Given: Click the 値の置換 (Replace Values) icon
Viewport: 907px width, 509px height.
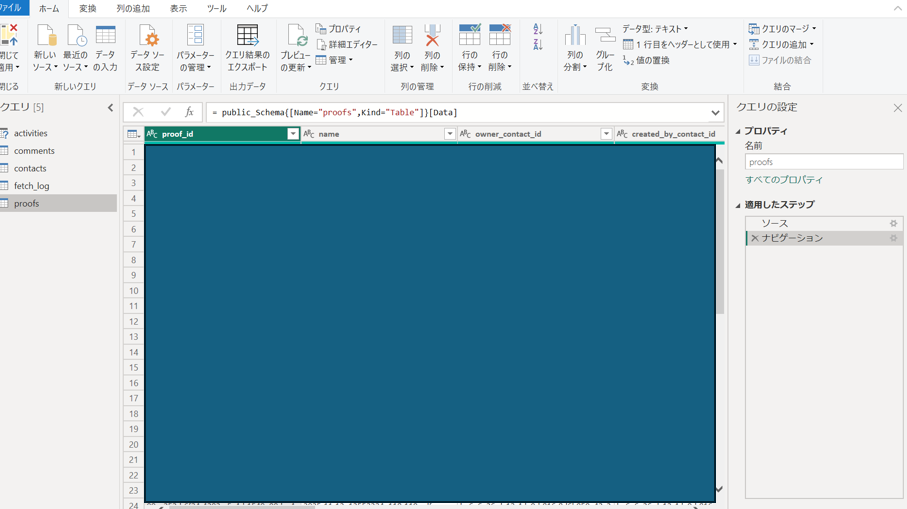Looking at the screenshot, I should [628, 60].
